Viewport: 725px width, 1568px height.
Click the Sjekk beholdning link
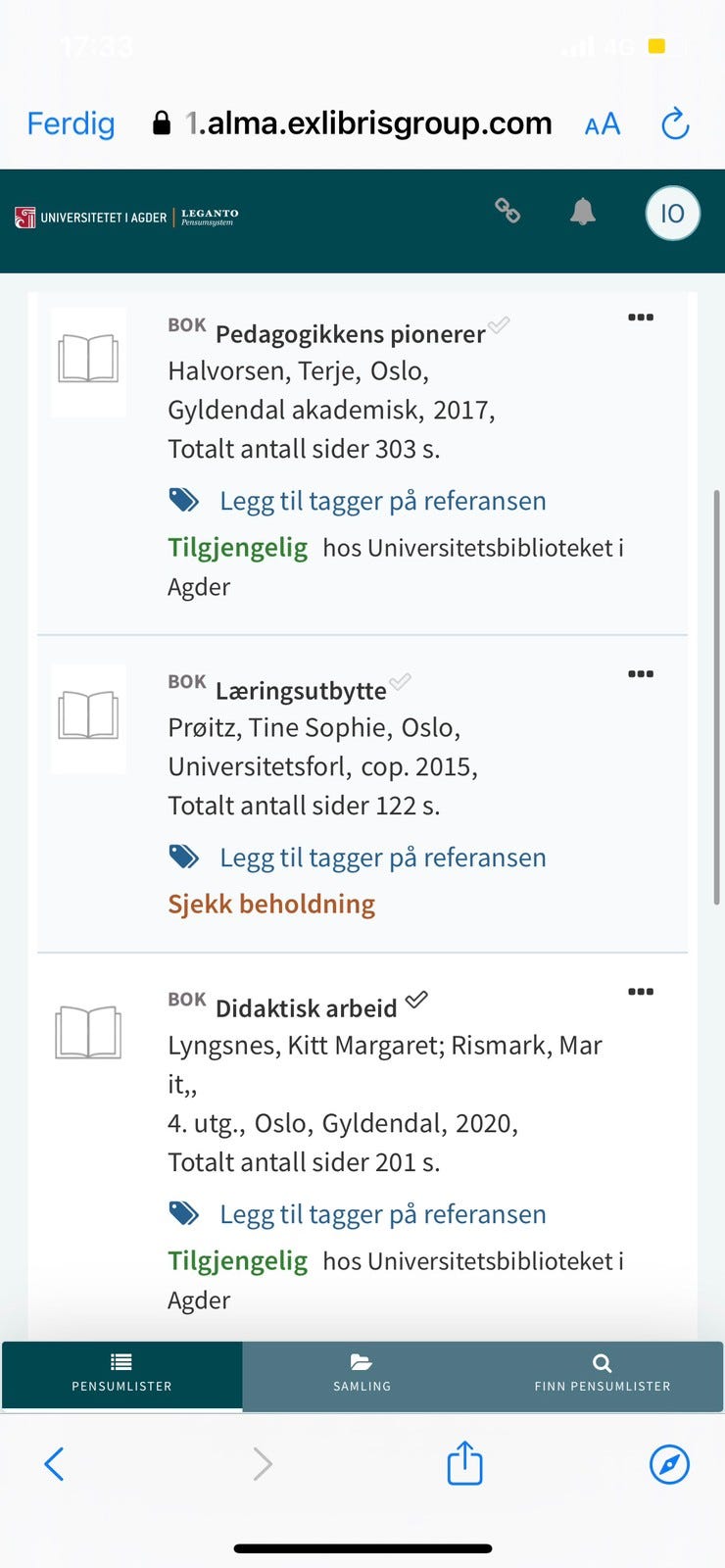coord(270,904)
